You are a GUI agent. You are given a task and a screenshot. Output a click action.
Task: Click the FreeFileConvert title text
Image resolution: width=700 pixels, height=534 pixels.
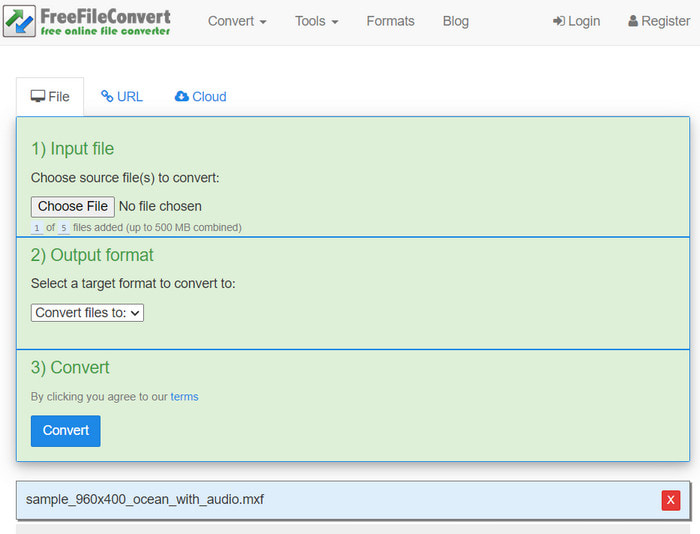click(x=105, y=17)
